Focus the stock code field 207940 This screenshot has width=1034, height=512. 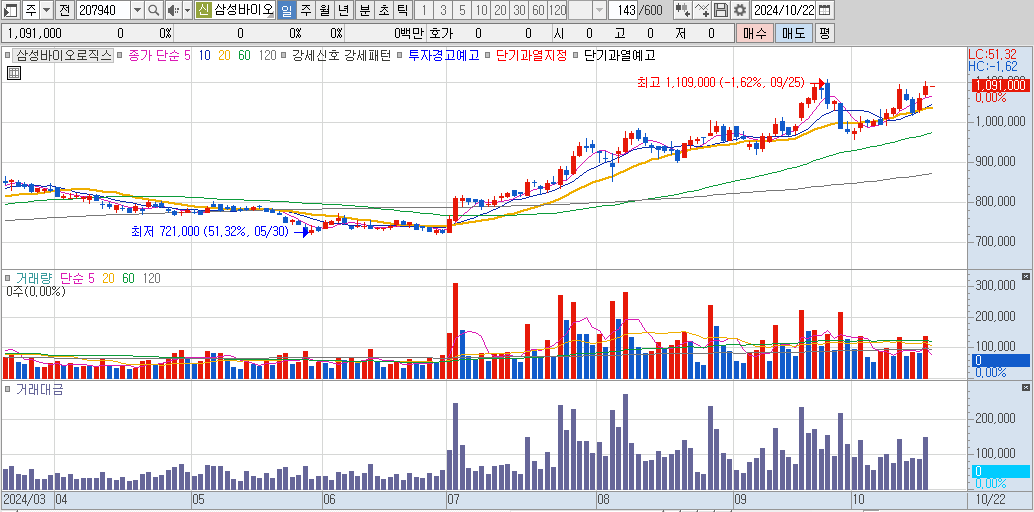coord(104,10)
